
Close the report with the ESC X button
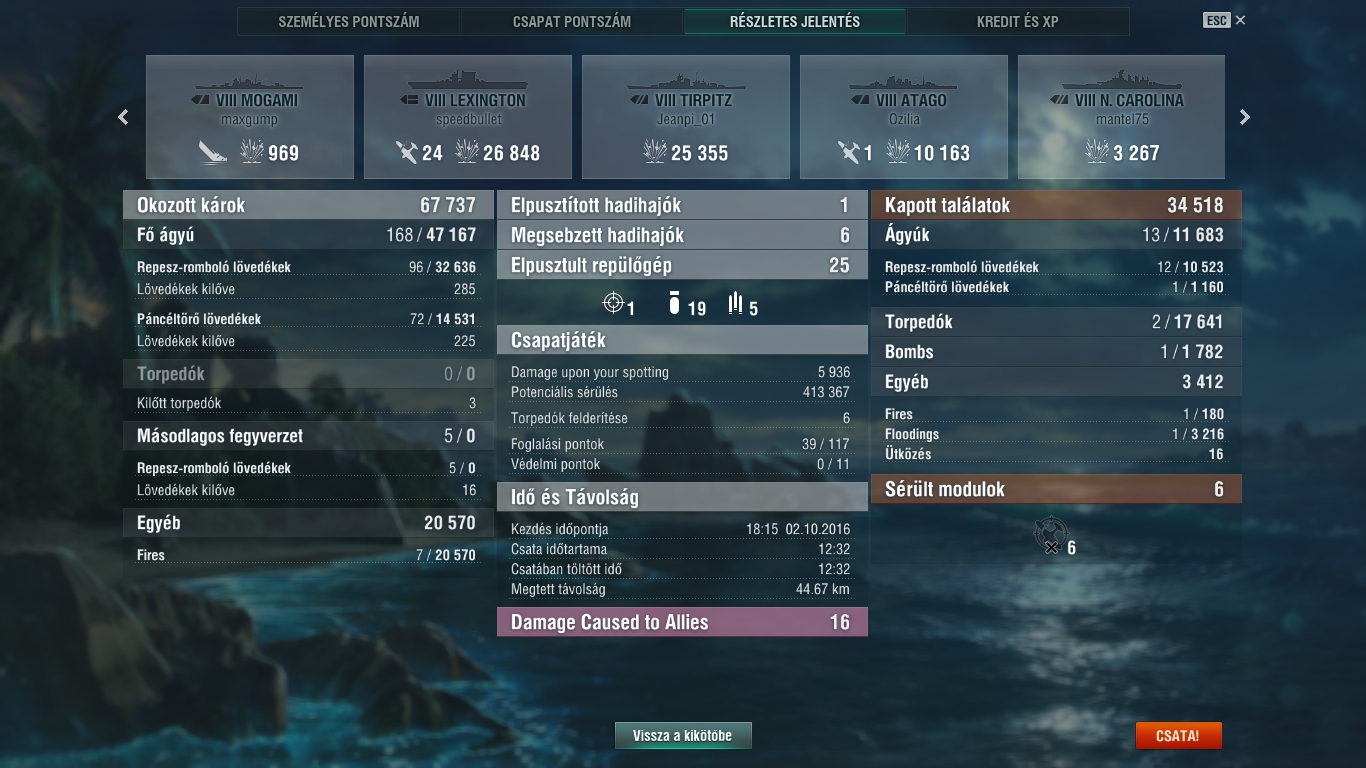coord(1225,20)
